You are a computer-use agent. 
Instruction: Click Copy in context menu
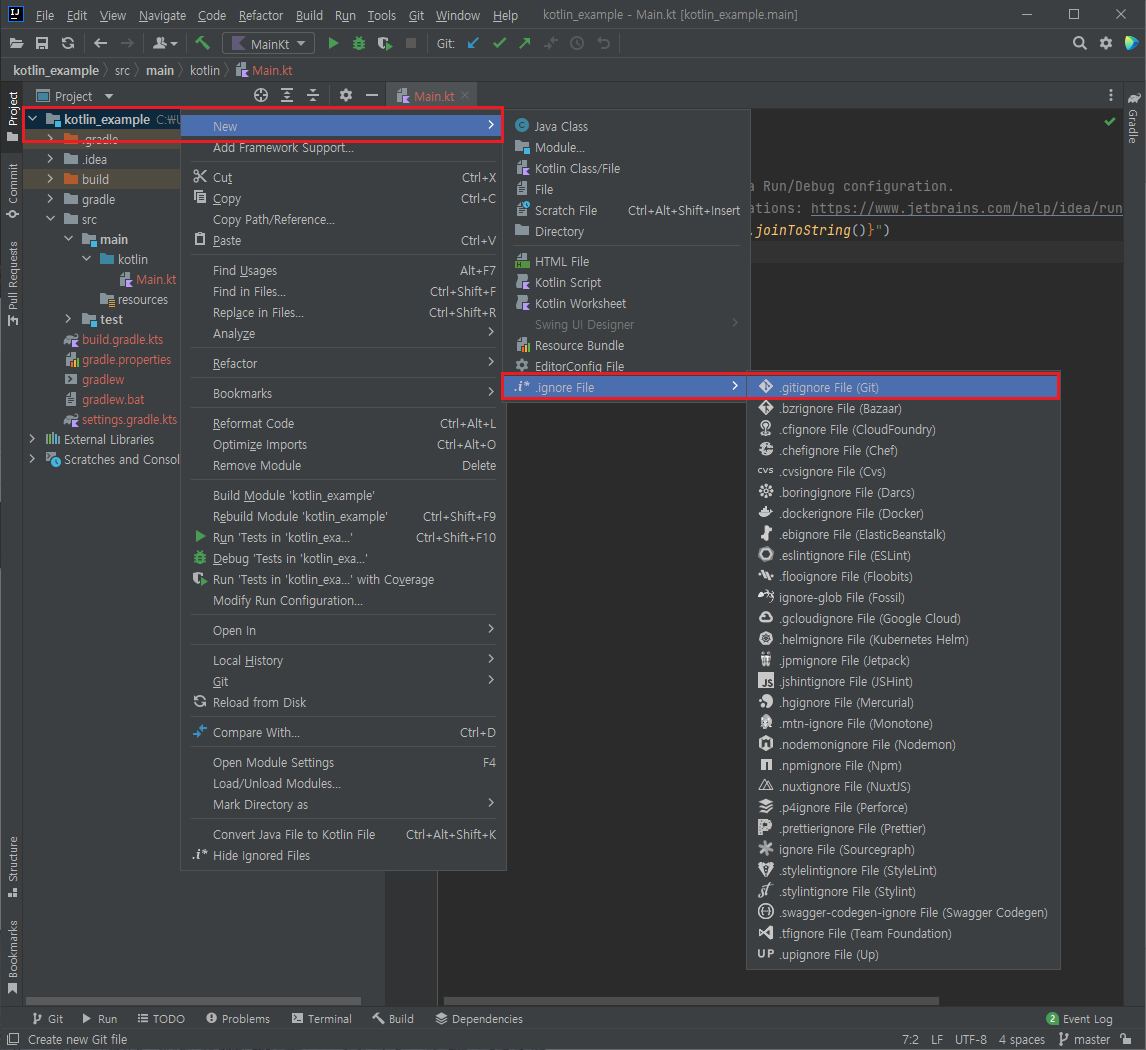tap(344, 198)
